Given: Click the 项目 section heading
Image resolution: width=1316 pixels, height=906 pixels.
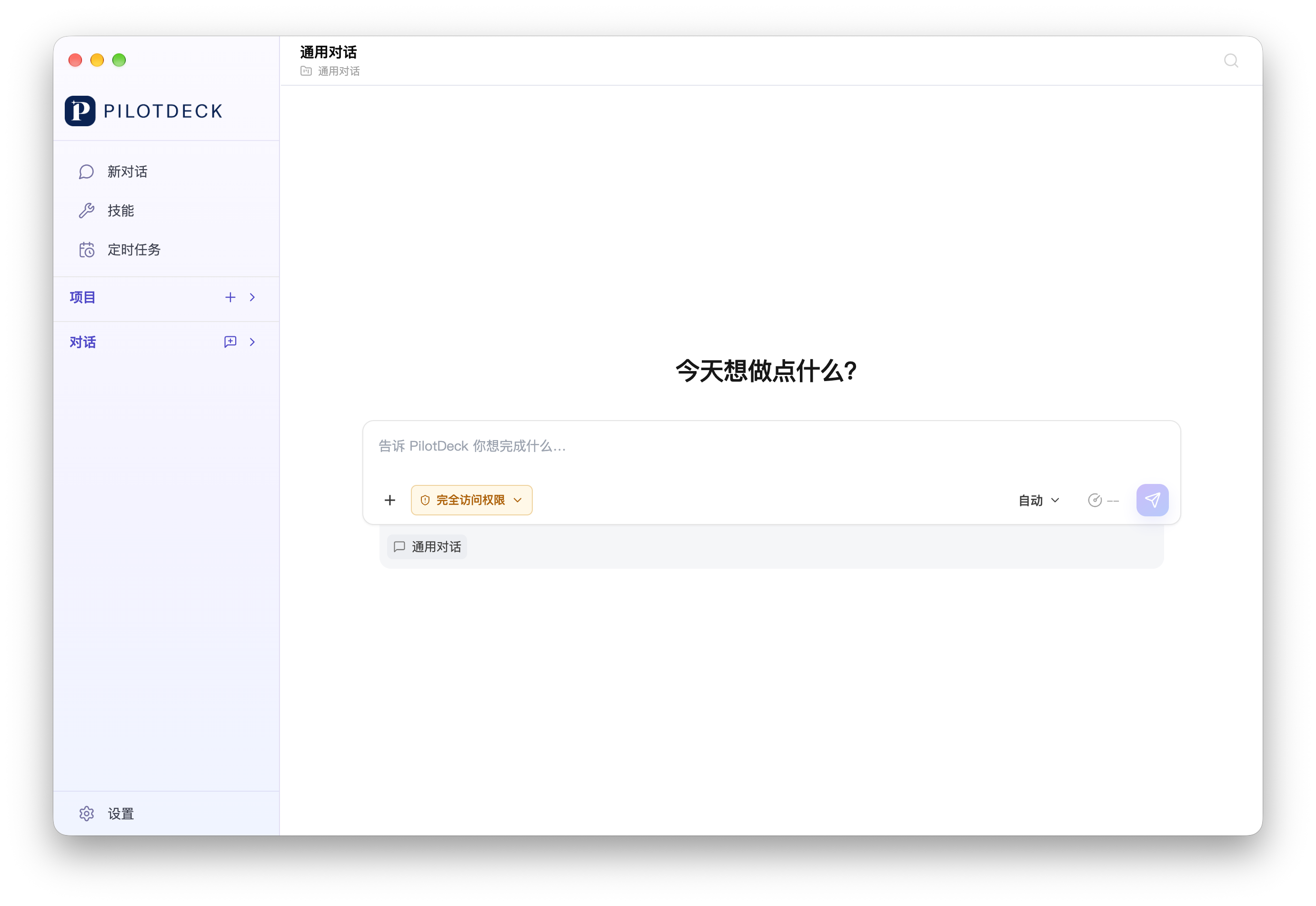Looking at the screenshot, I should (x=82, y=297).
